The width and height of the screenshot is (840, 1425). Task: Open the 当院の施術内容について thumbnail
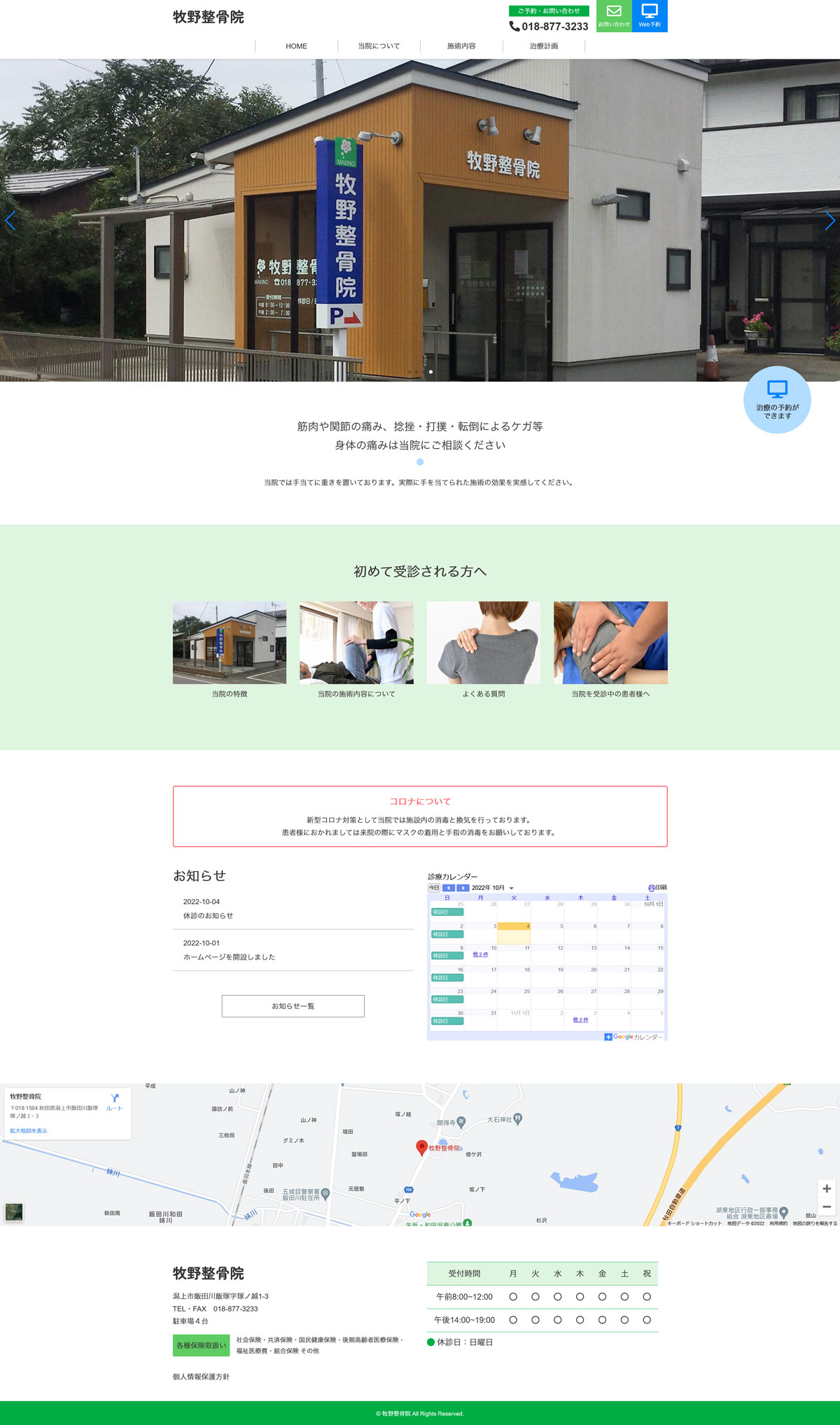[356, 643]
